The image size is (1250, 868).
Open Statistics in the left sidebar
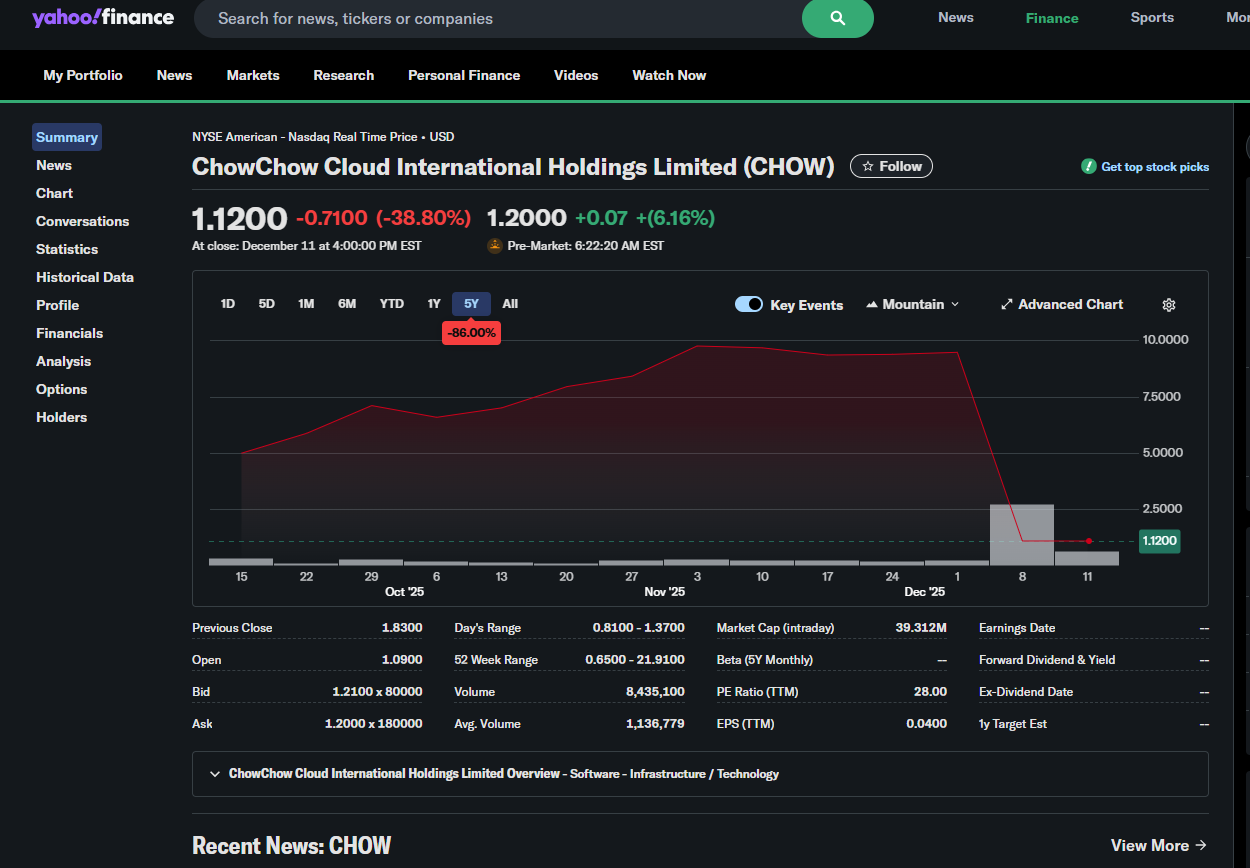(x=67, y=250)
